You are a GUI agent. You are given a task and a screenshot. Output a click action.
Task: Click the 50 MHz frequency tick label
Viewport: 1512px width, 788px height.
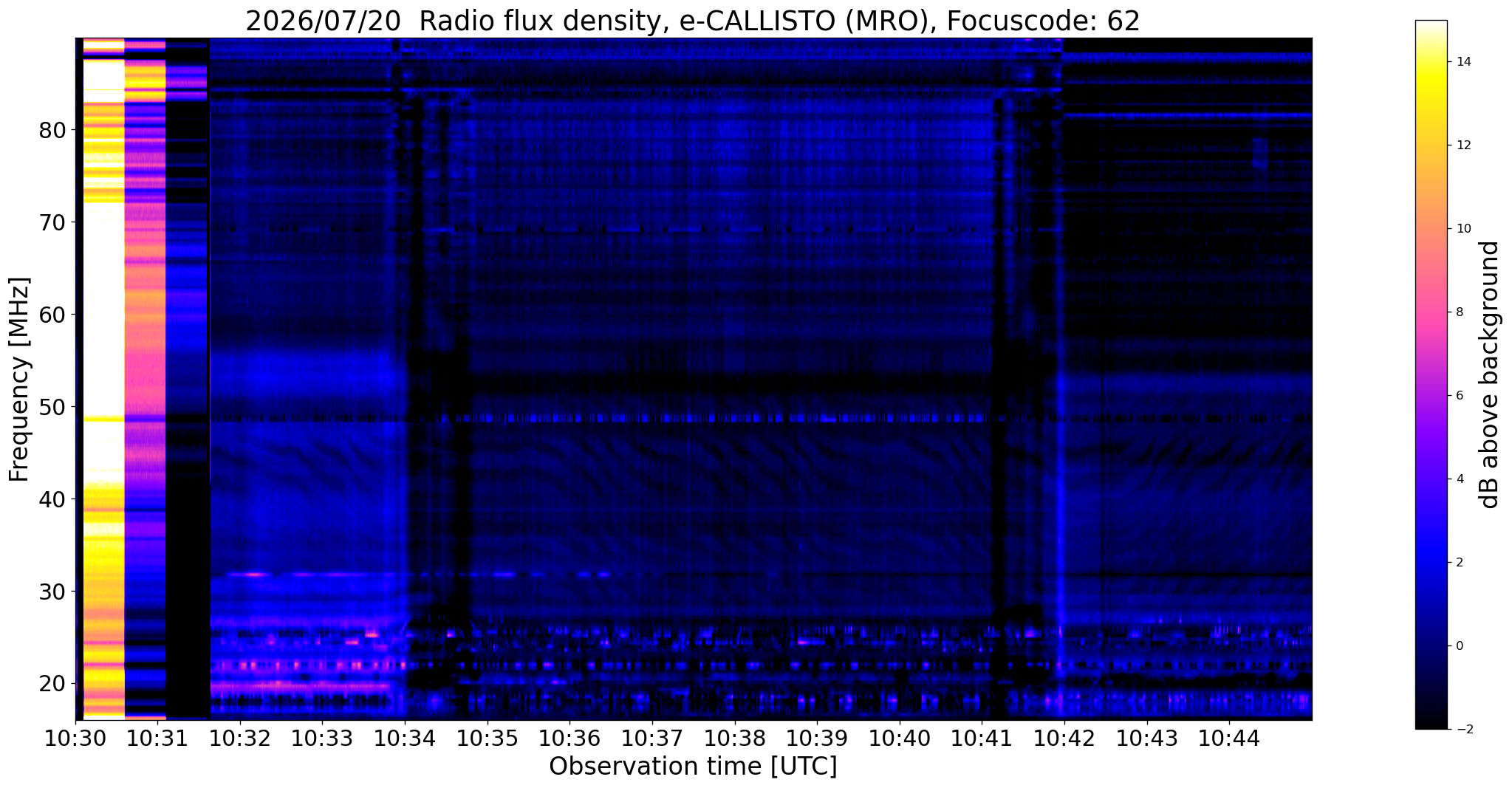(x=52, y=407)
